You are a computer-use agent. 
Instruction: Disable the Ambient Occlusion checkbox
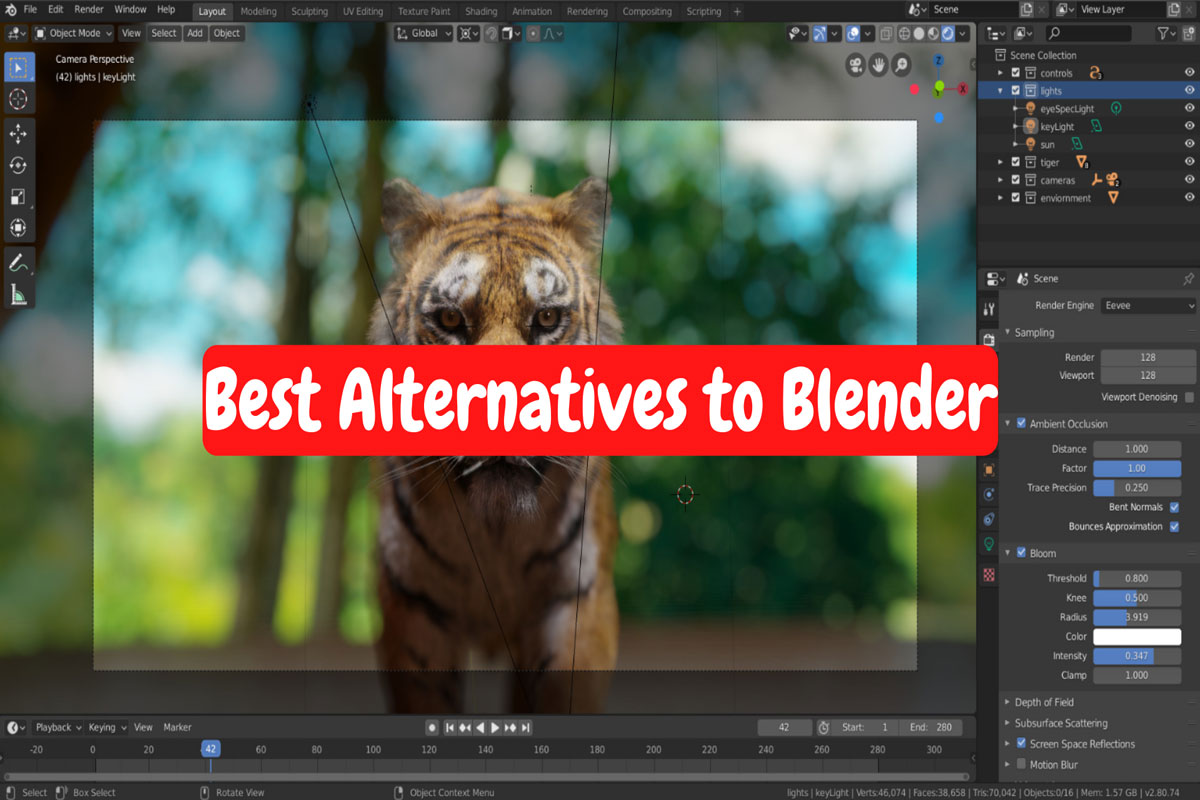pos(1021,424)
